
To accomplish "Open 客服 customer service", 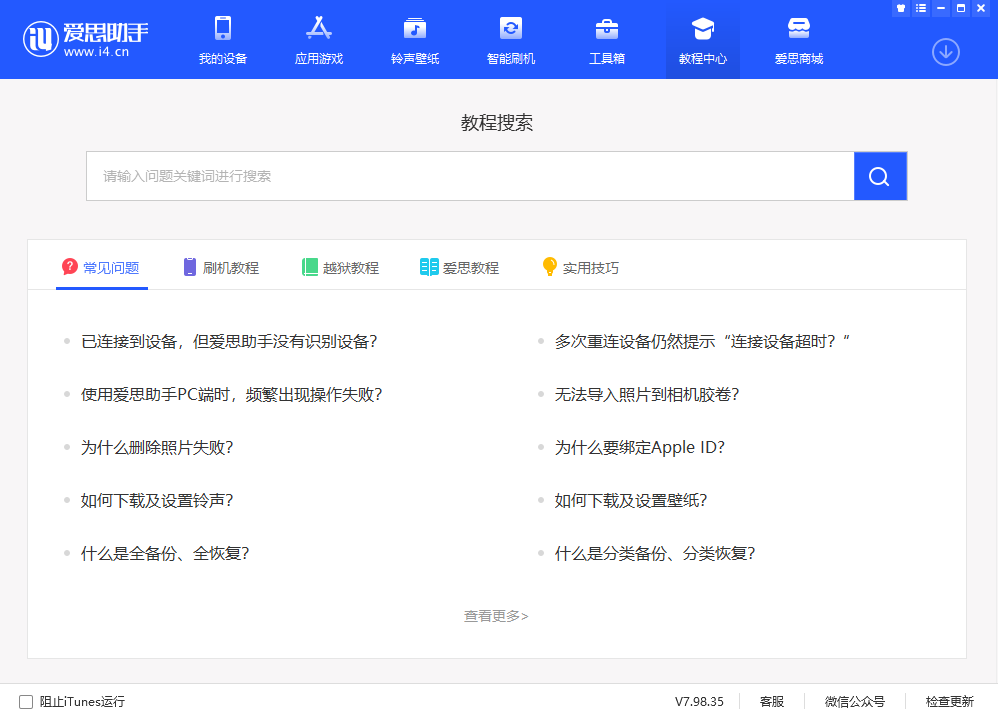I will click(770, 701).
